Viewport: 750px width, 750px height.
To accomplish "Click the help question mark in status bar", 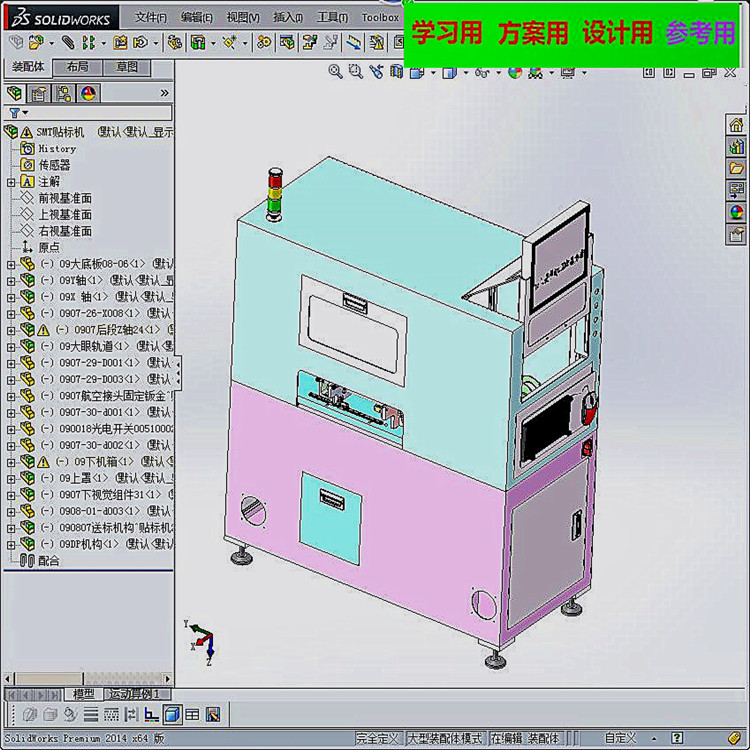I will click(x=677, y=738).
